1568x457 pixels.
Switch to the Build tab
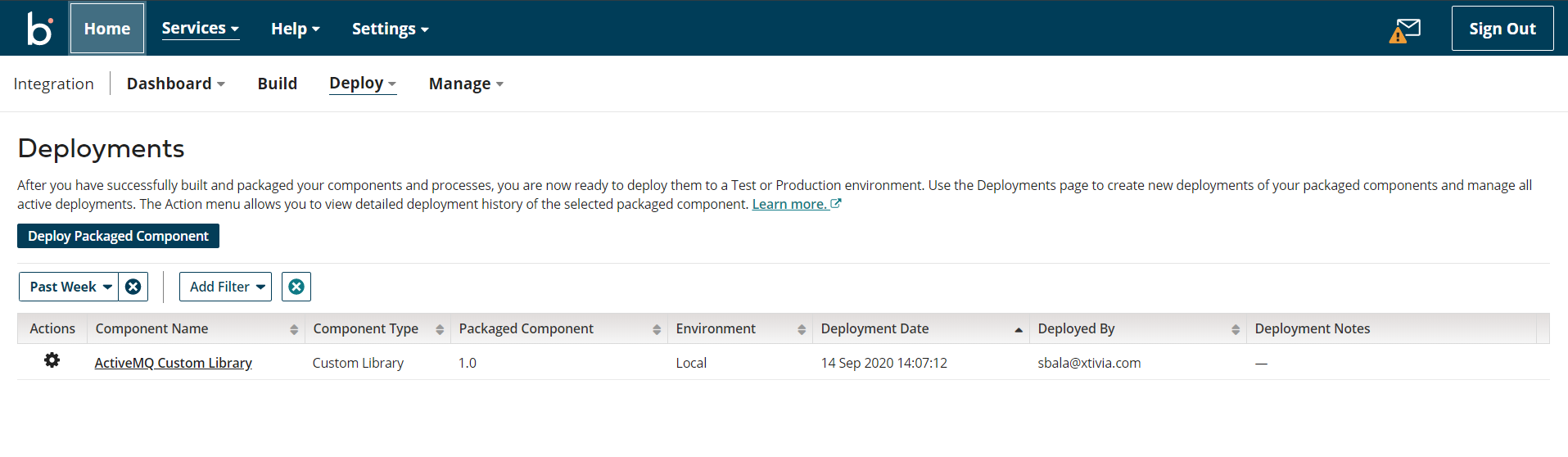pos(277,84)
